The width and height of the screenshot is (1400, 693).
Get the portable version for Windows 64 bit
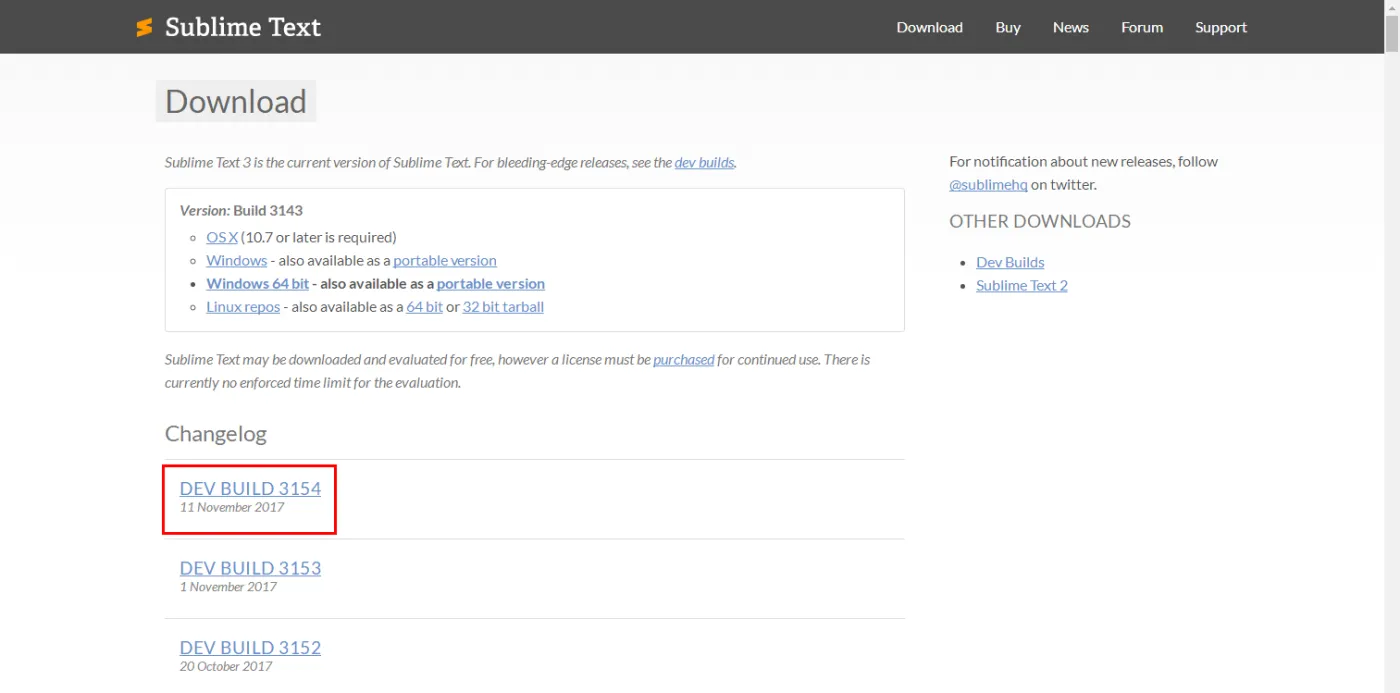pyautogui.click(x=490, y=283)
